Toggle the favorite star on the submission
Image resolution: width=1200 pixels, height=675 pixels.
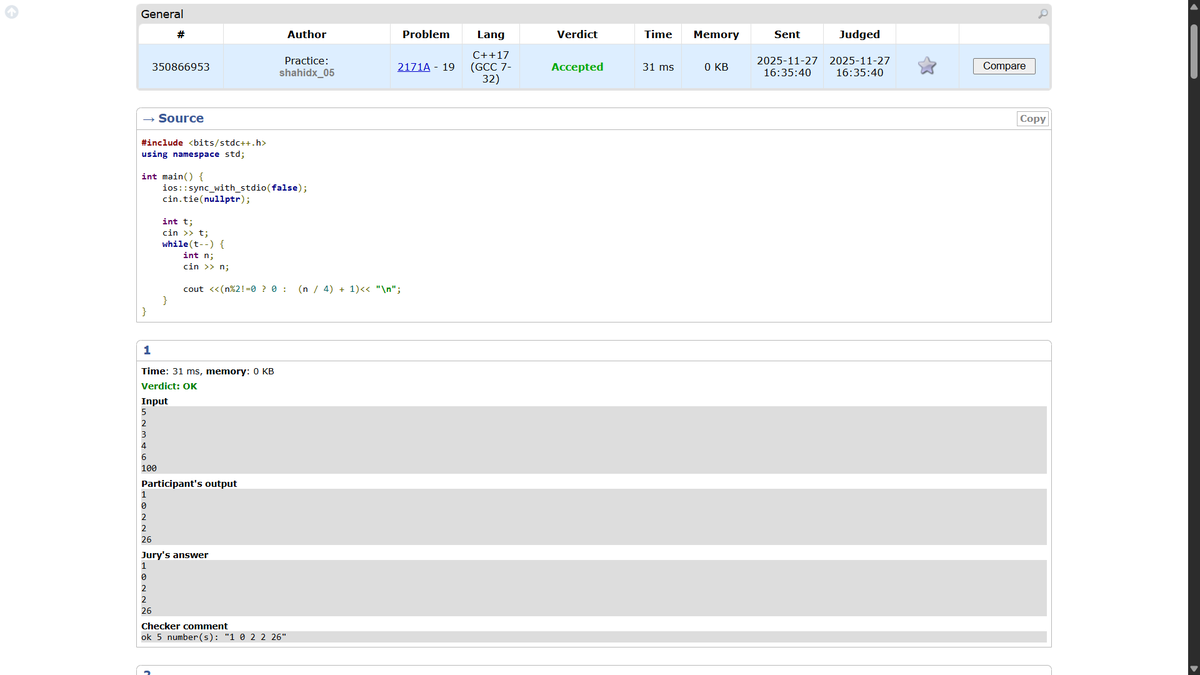pos(927,66)
